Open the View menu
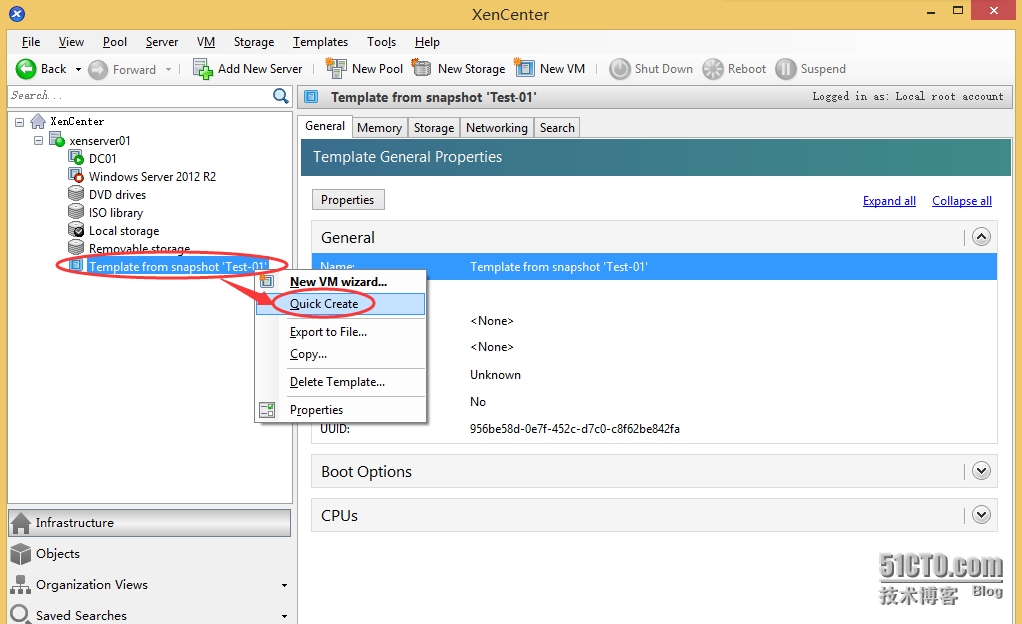This screenshot has height=624, width=1022. click(x=71, y=42)
